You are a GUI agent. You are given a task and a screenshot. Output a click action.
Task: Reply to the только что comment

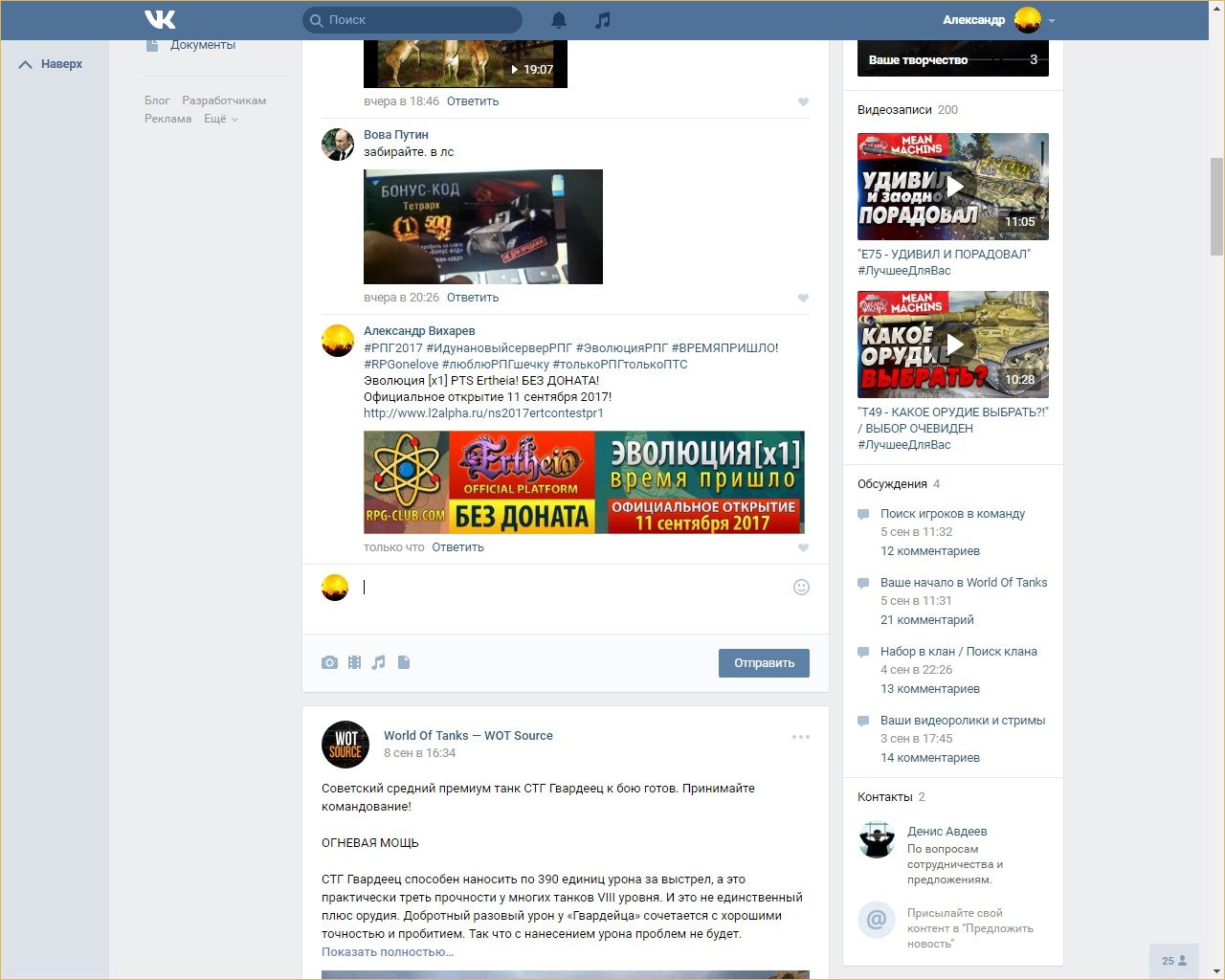click(457, 547)
